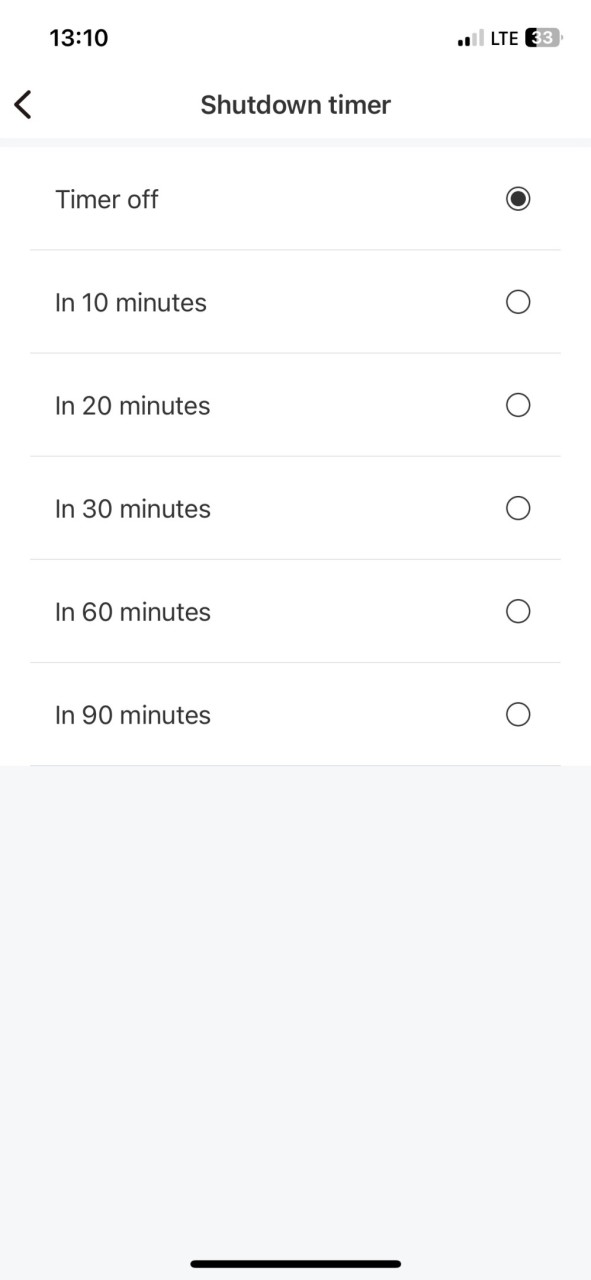The image size is (591, 1280).
Task: Tap the cellular signal bars icon
Action: click(x=470, y=39)
